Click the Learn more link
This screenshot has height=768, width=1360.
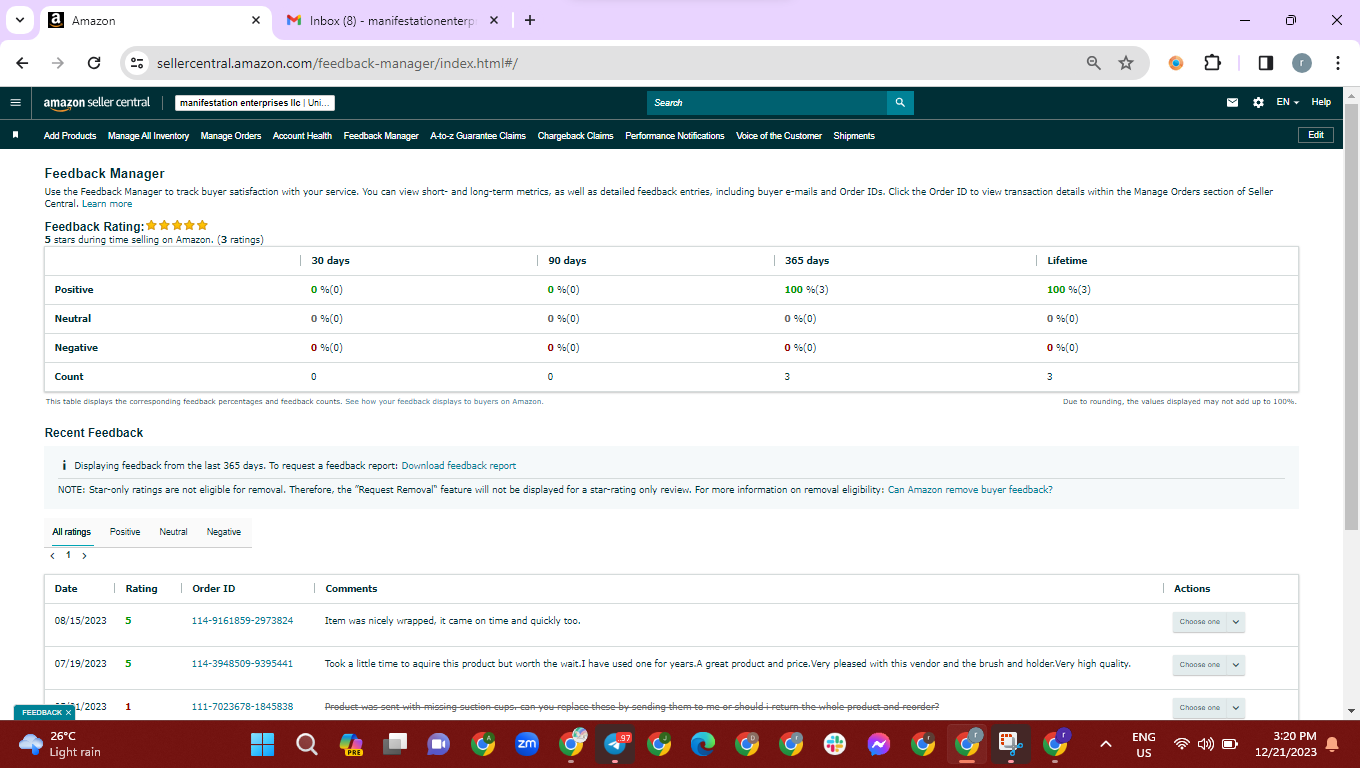[107, 204]
